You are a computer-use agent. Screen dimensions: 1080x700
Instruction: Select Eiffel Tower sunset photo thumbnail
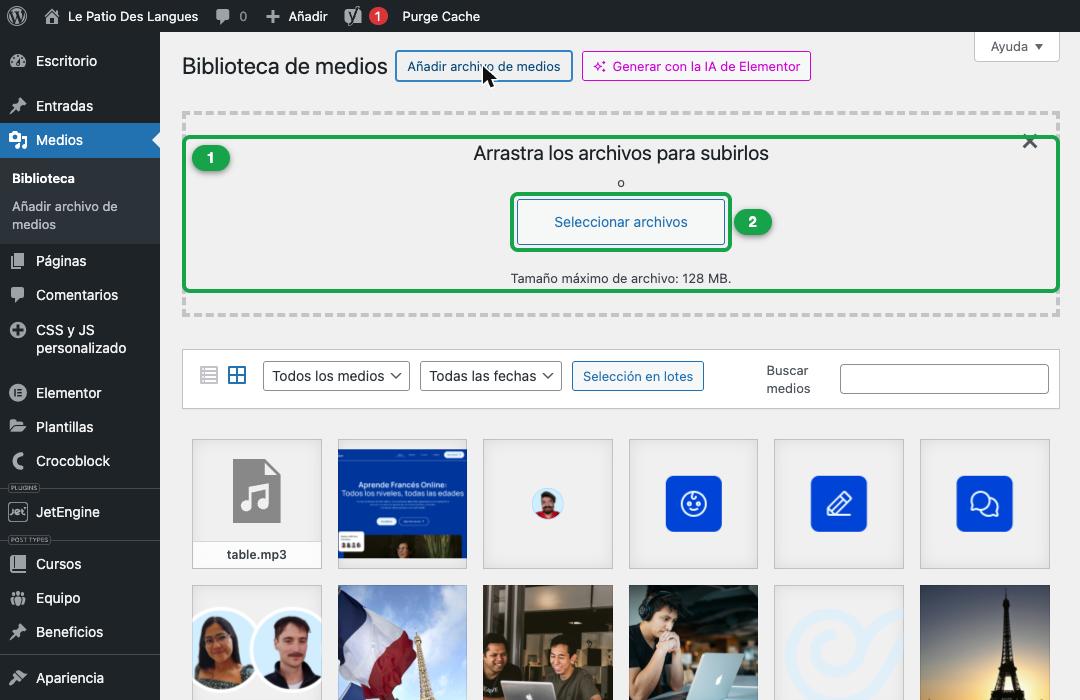pyautogui.click(x=985, y=643)
